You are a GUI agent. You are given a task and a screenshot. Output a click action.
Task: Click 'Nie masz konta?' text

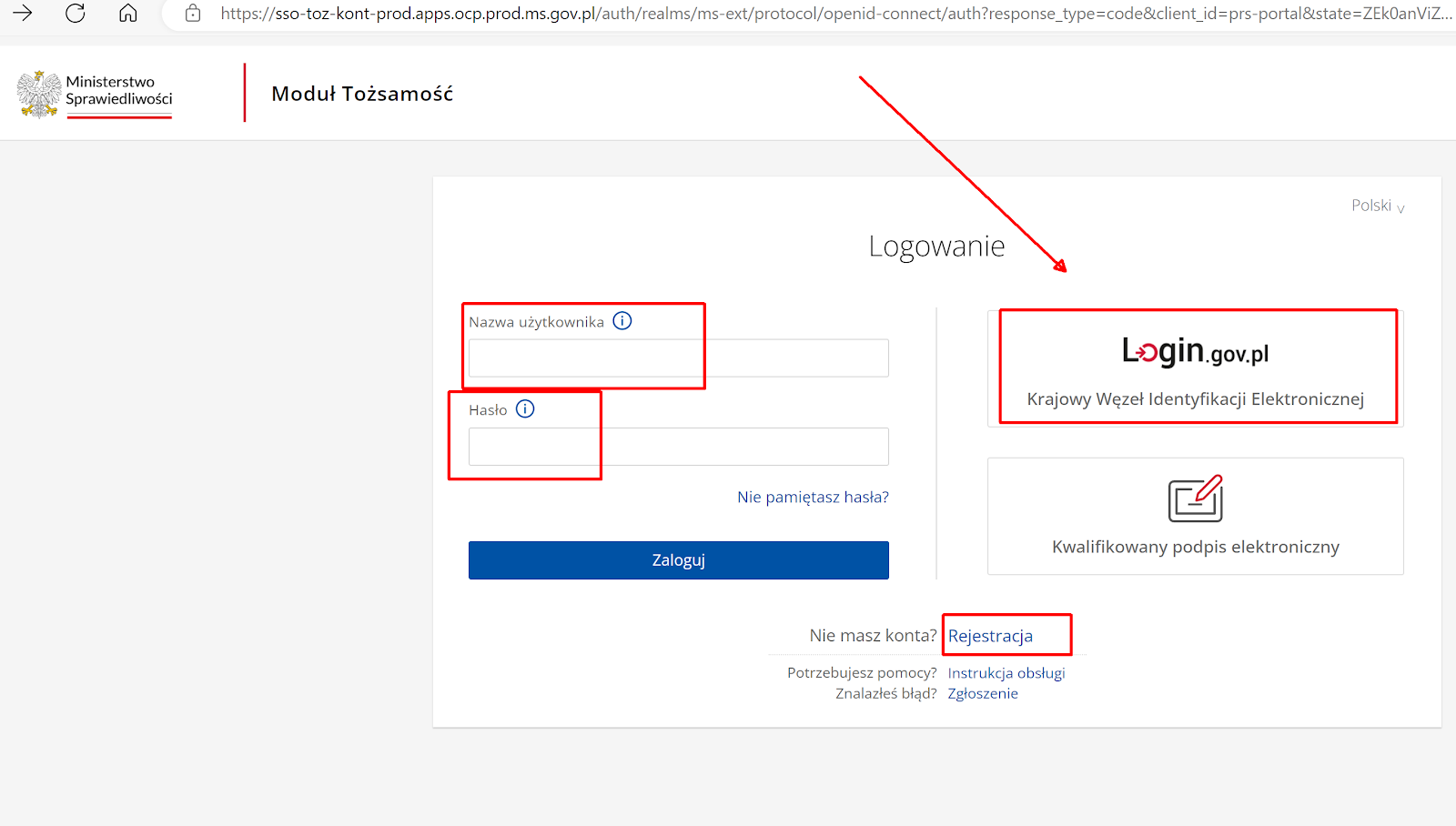tap(873, 636)
